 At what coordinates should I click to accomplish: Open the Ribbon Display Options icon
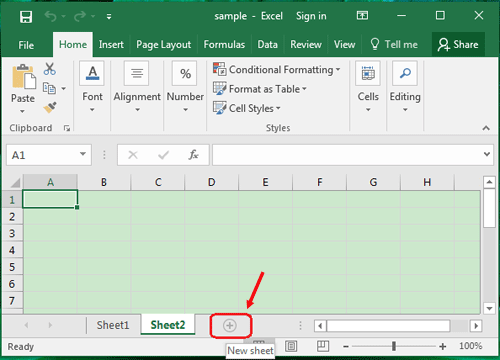362,15
